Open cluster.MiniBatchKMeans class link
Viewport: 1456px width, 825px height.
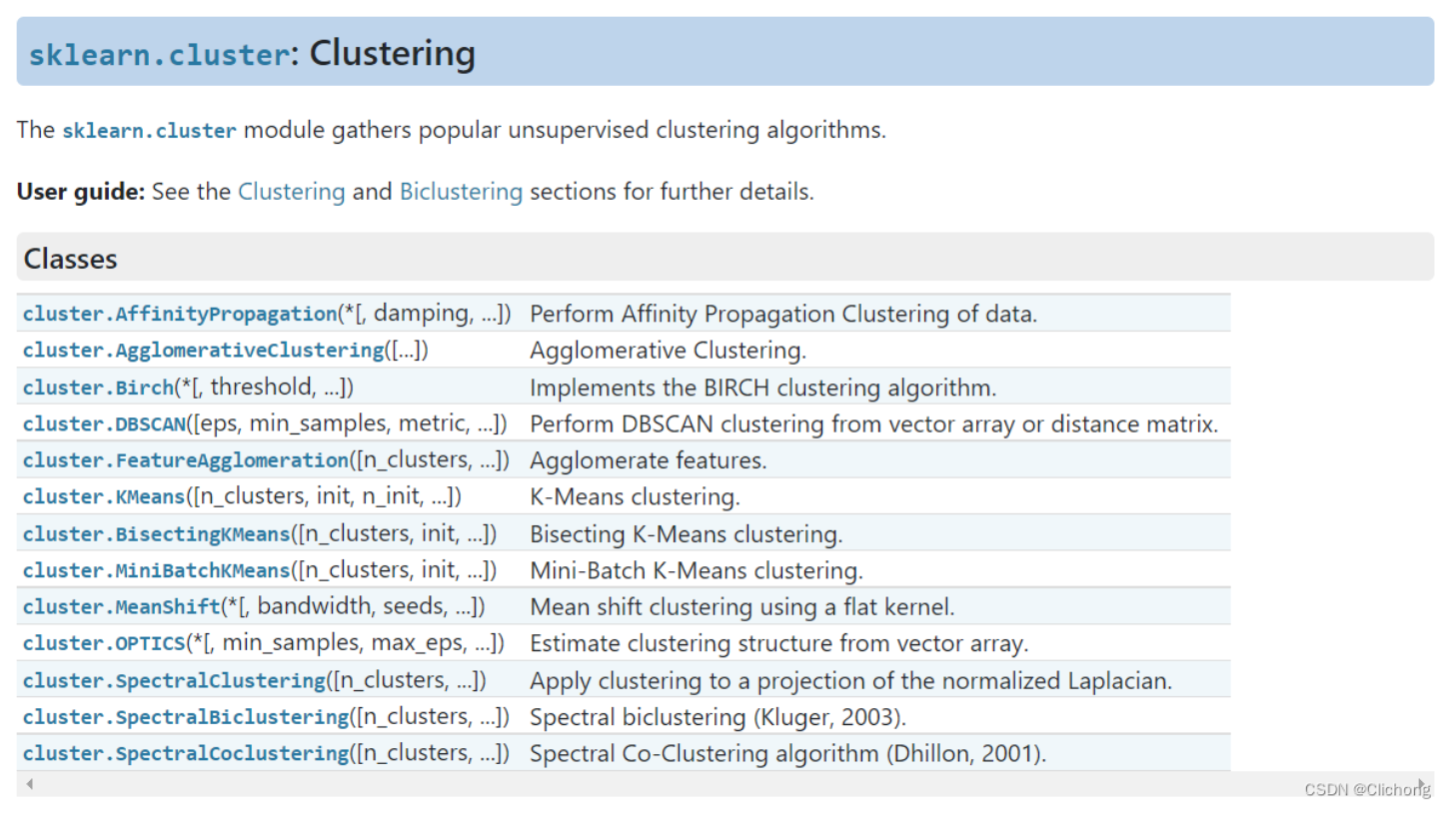point(156,571)
